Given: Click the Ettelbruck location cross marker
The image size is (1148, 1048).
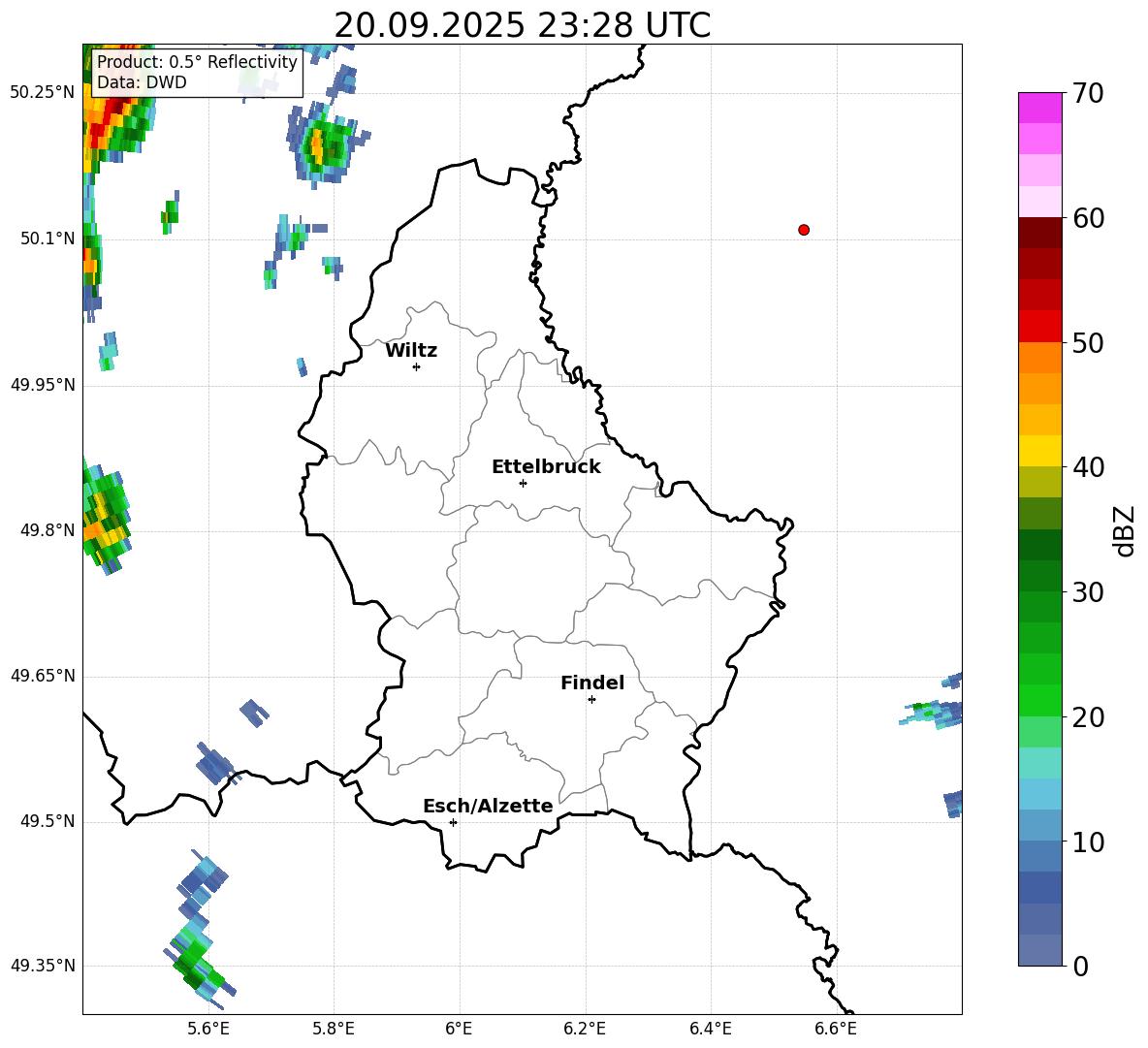Looking at the screenshot, I should (523, 483).
